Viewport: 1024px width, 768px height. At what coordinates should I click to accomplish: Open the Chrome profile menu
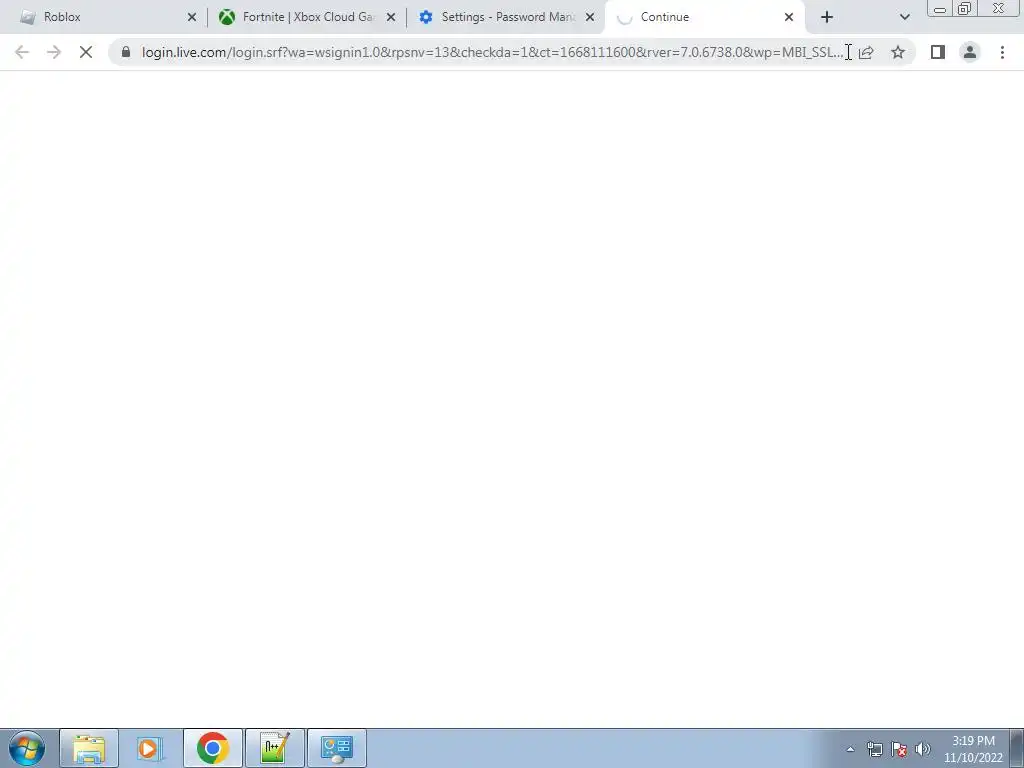(x=970, y=52)
